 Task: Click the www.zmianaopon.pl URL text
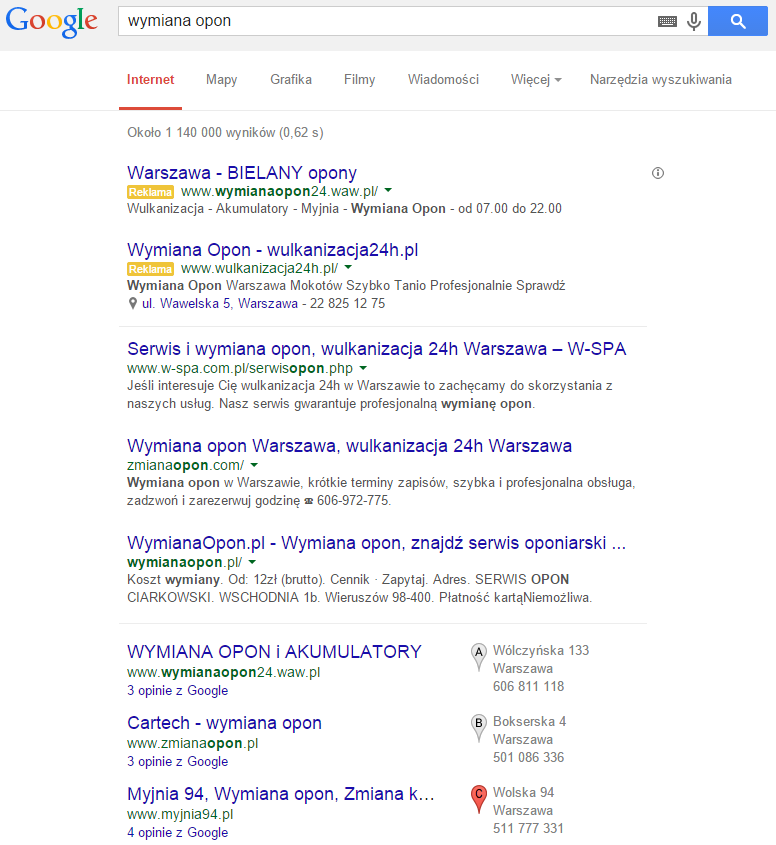point(192,743)
